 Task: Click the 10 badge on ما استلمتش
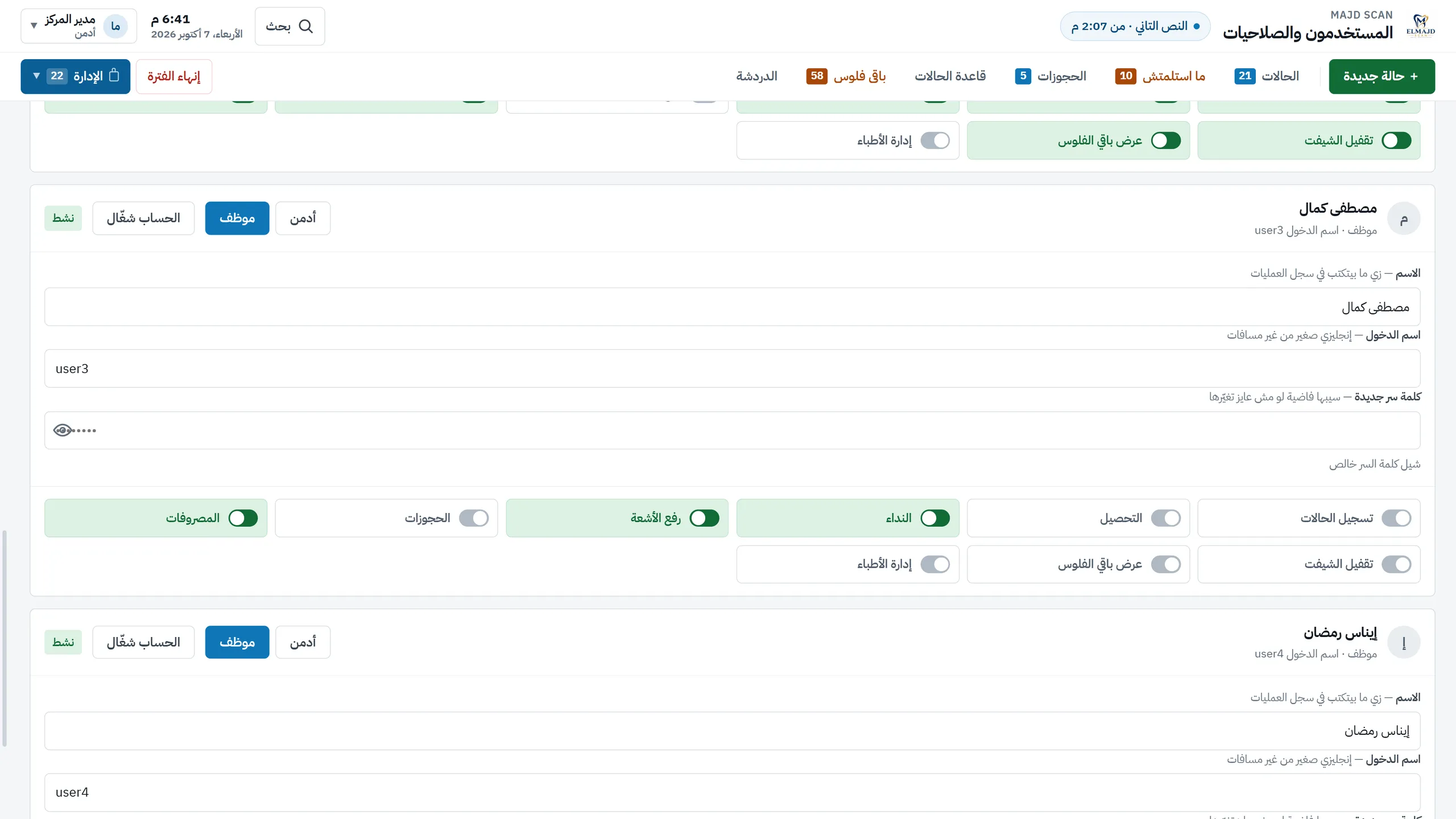click(x=1126, y=76)
